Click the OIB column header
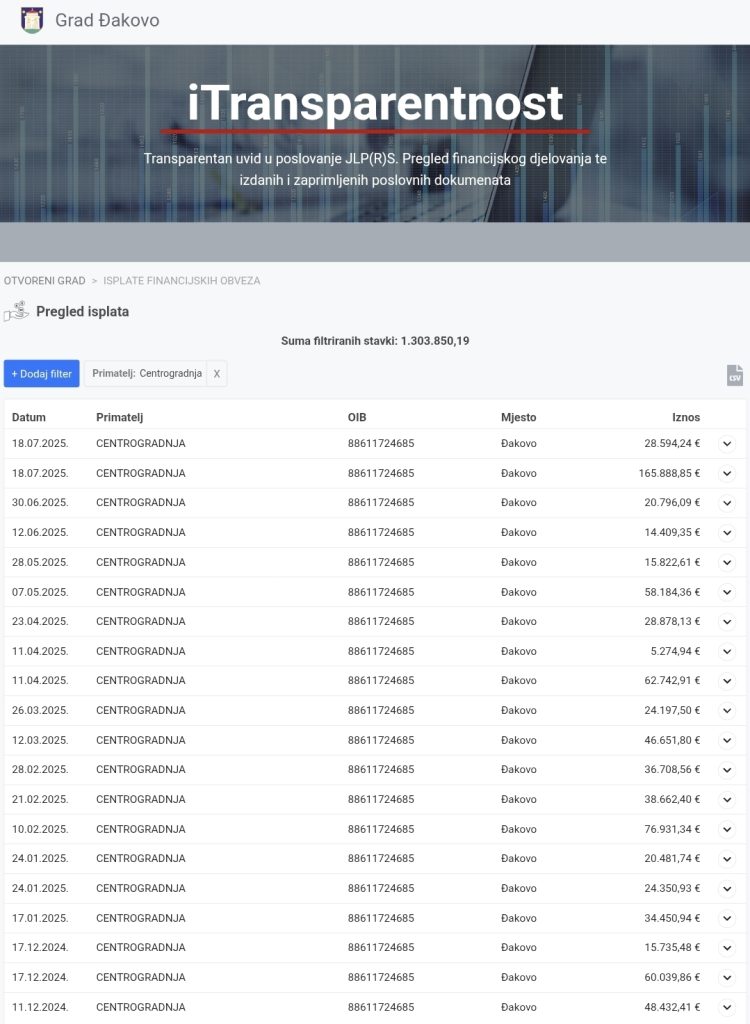 (x=357, y=417)
